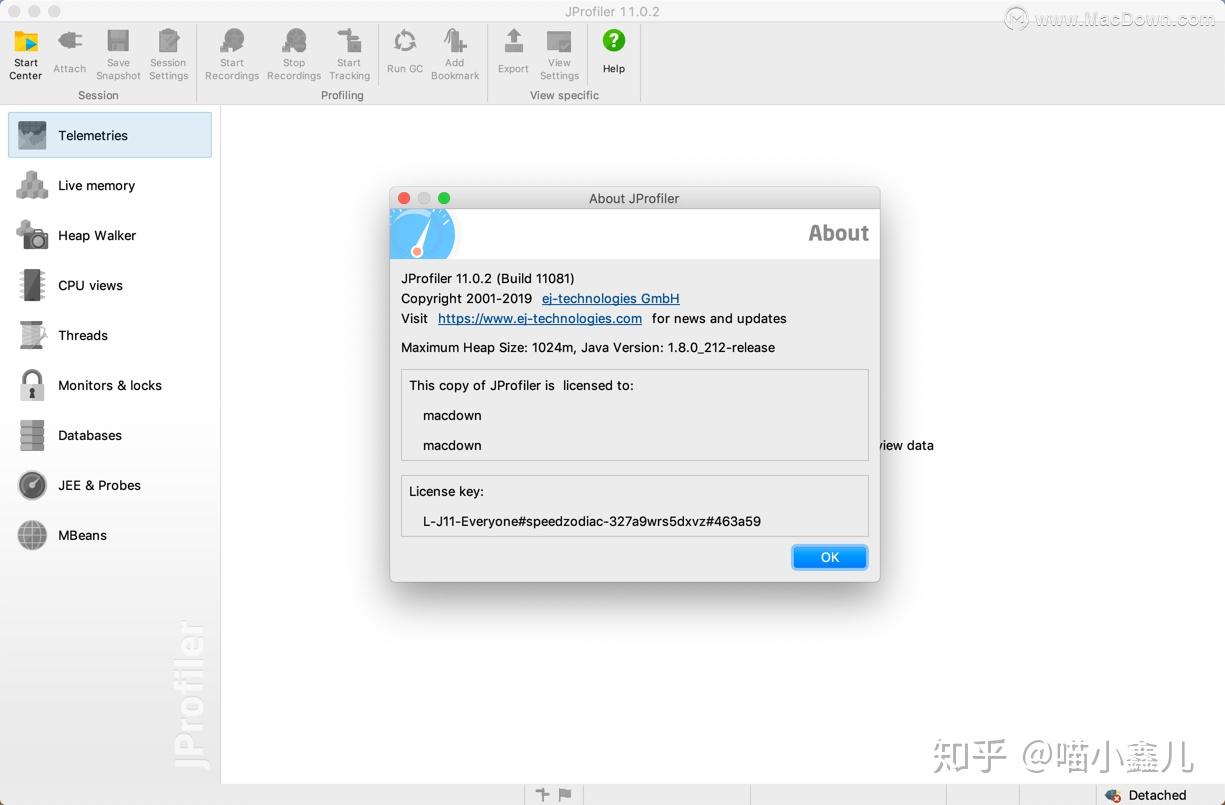The height and width of the screenshot is (805, 1225).
Task: Open the Monitors & locks view
Action: pyautogui.click(x=110, y=385)
